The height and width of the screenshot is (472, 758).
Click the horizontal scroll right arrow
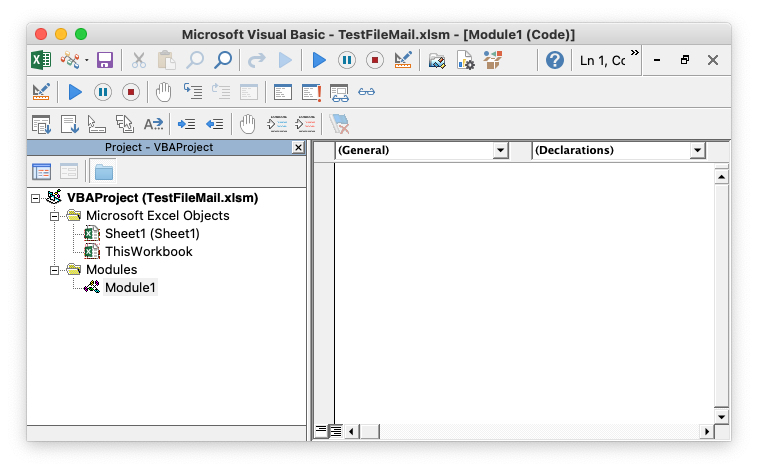pos(707,431)
